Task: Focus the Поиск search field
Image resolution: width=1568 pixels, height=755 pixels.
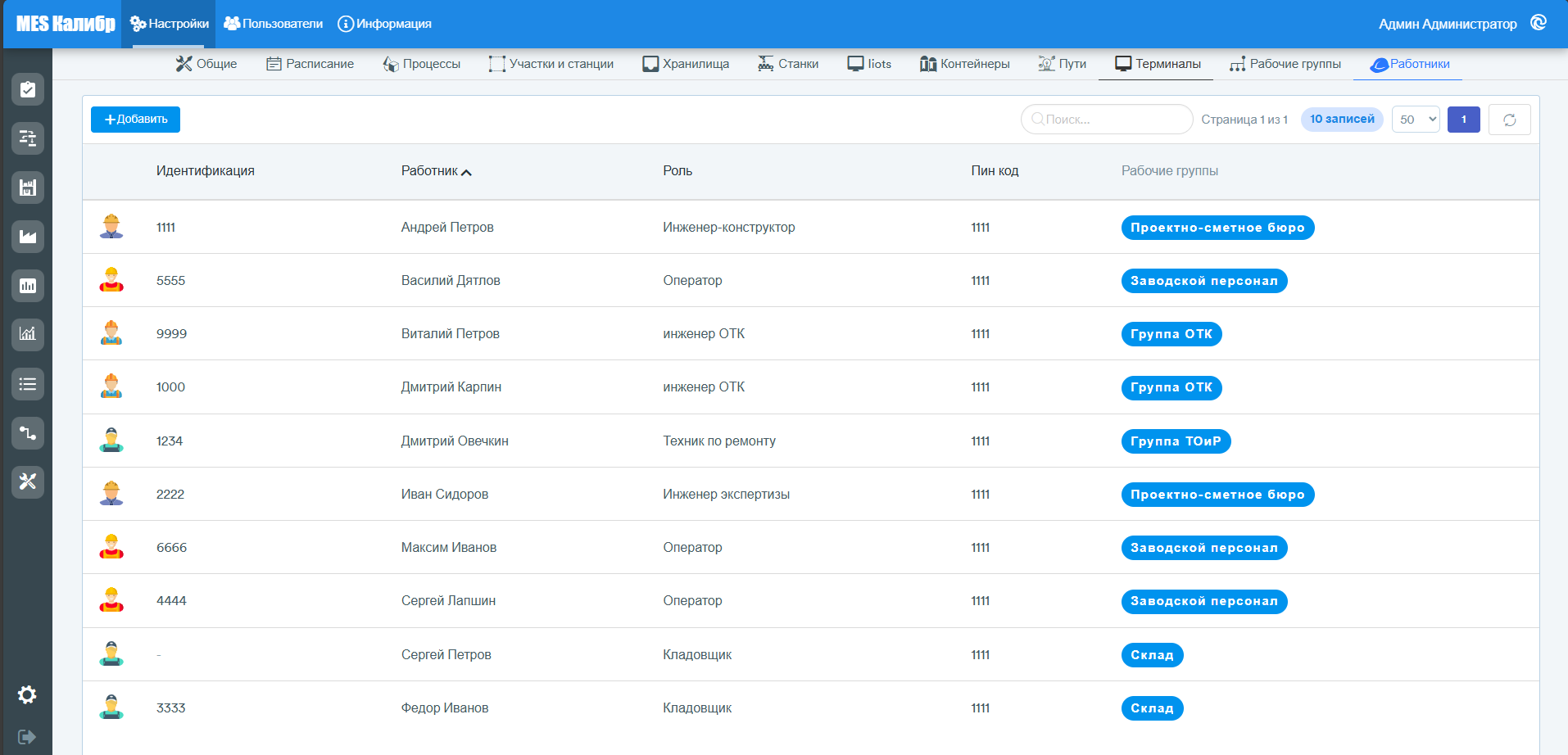Action: coord(1107,120)
